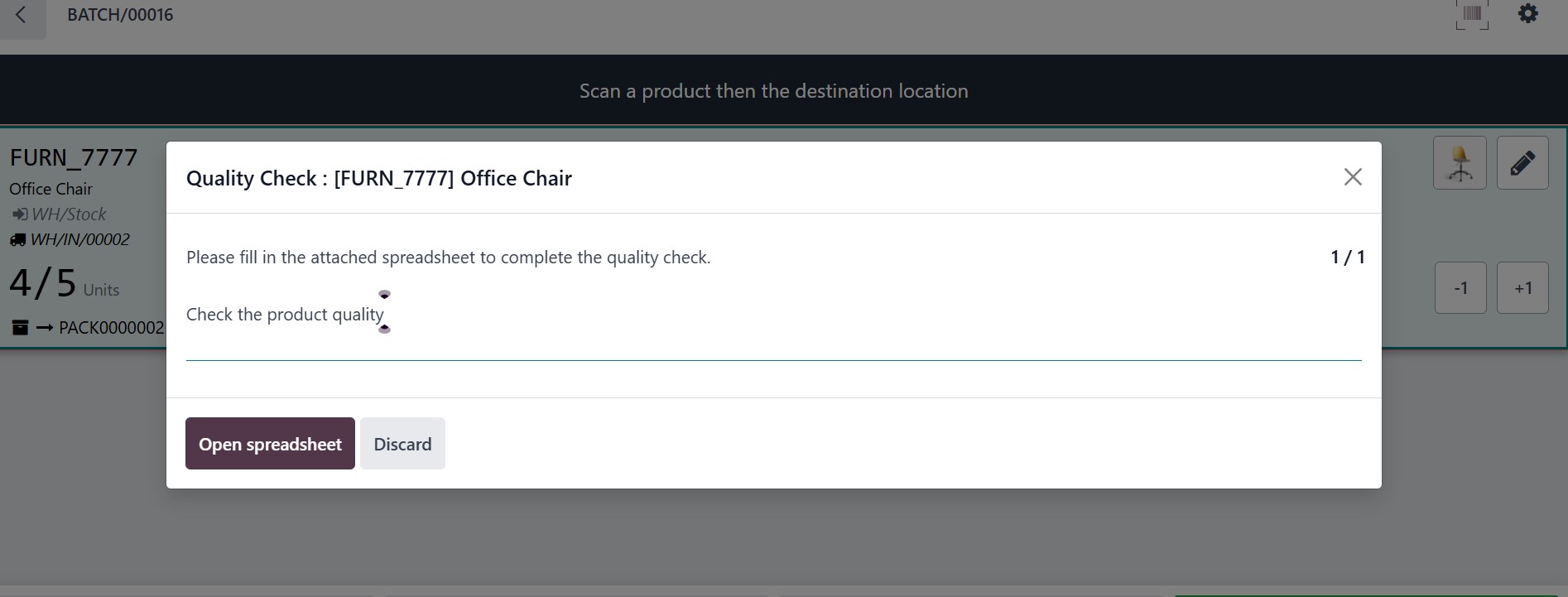Go back using the left chevron arrow
Screen dimensions: 1568x597
coord(22,15)
